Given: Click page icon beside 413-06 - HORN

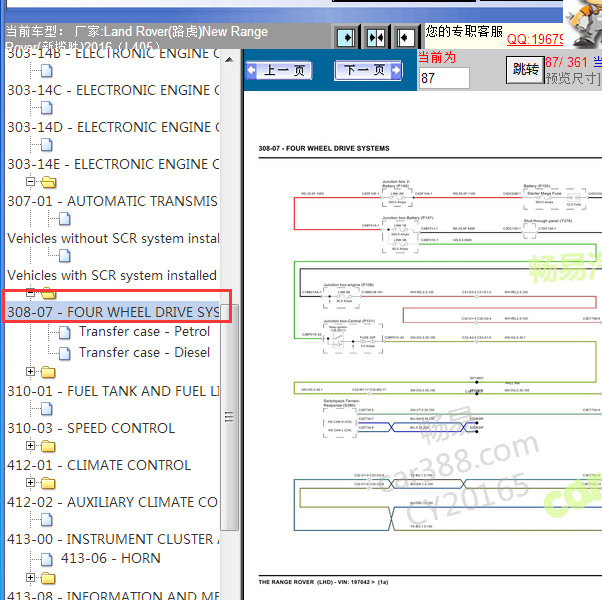Looking at the screenshot, I should [46, 559].
